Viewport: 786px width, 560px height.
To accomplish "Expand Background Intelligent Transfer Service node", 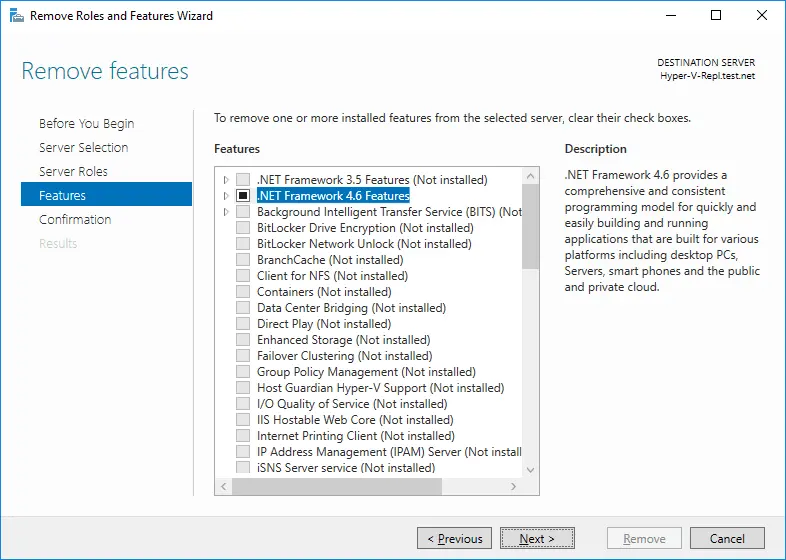I will pos(226,212).
